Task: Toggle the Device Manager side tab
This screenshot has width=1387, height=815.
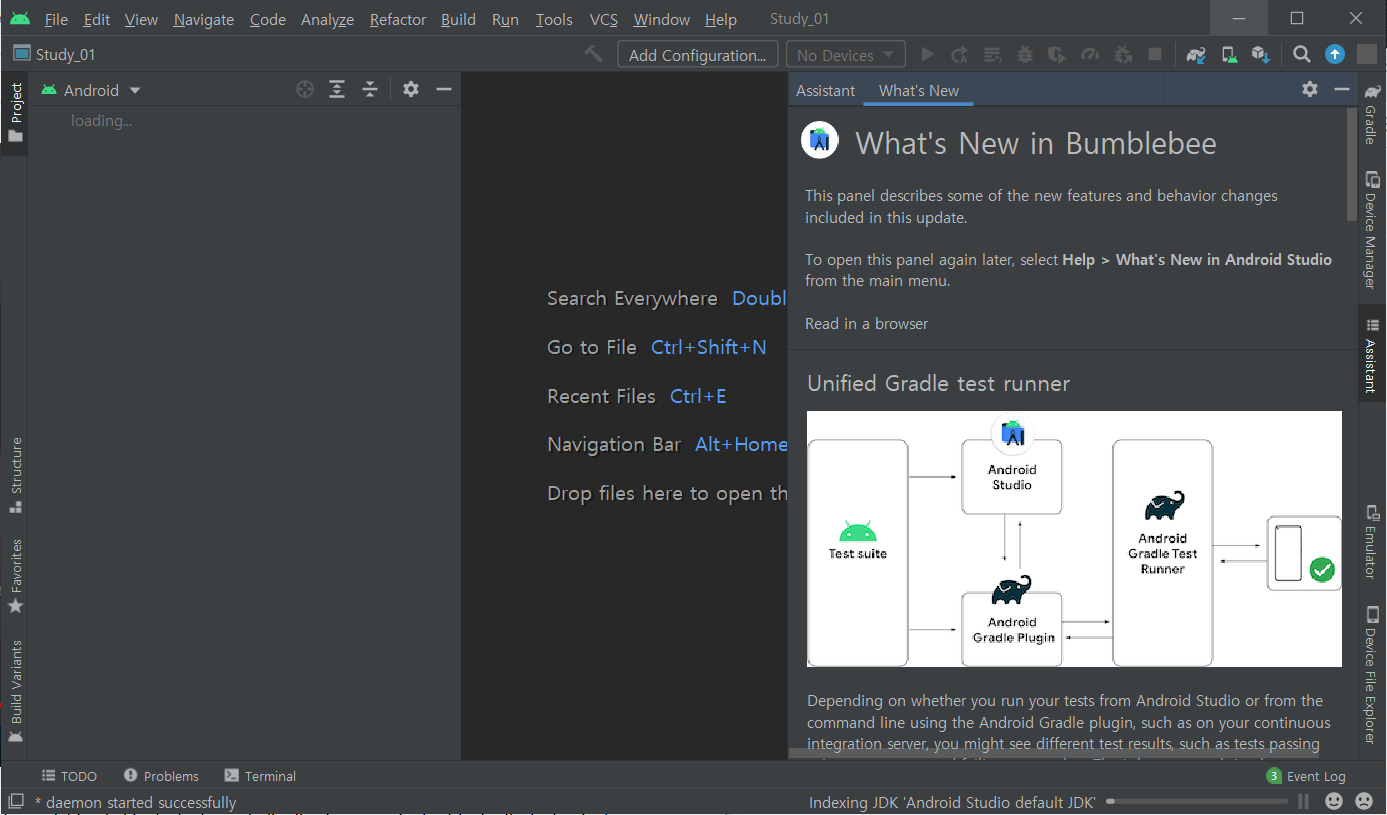Action: (1372, 230)
